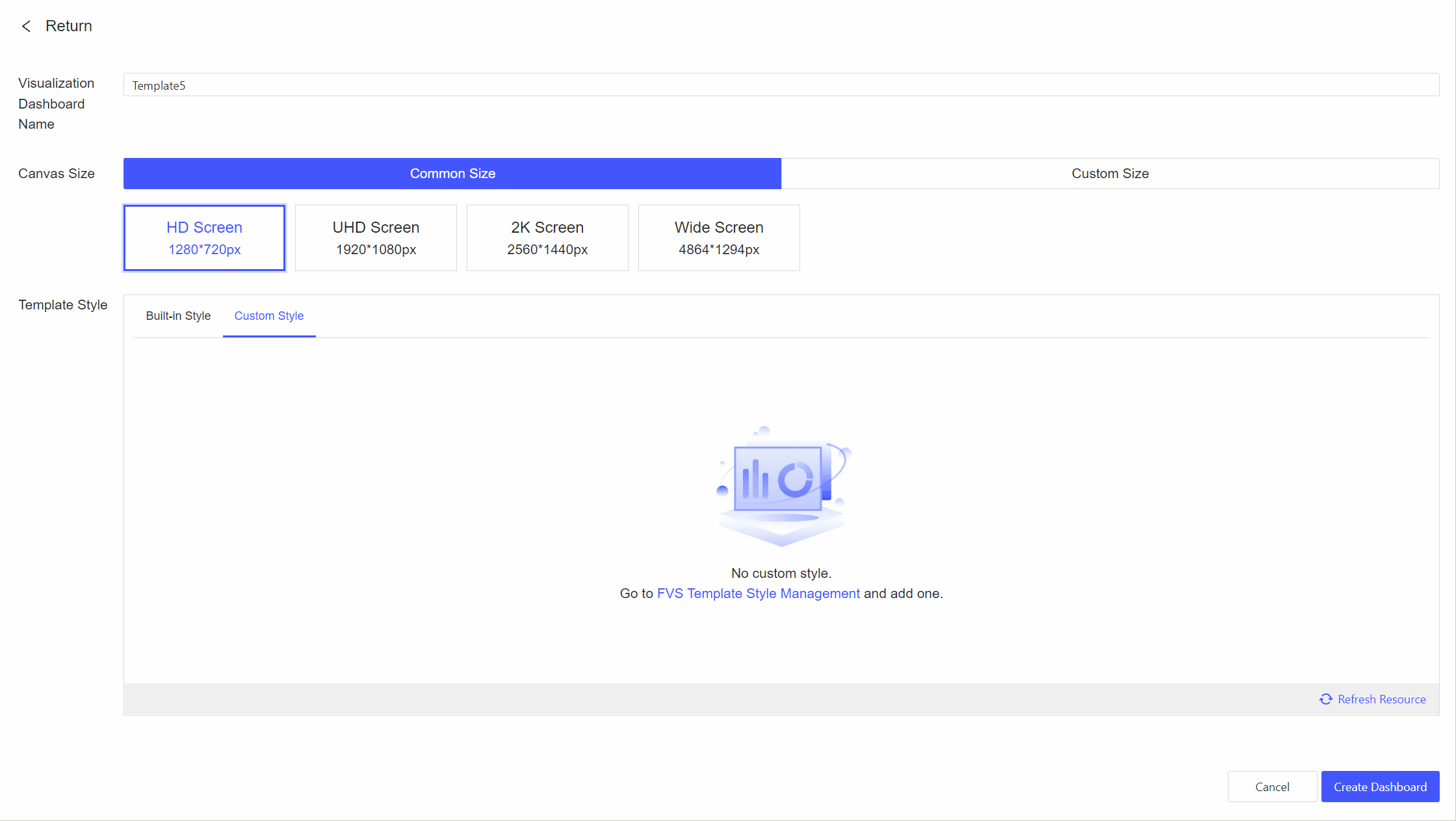Screen dimensions: 1456x821
Task: Open the Custom Style tab
Action: (269, 316)
